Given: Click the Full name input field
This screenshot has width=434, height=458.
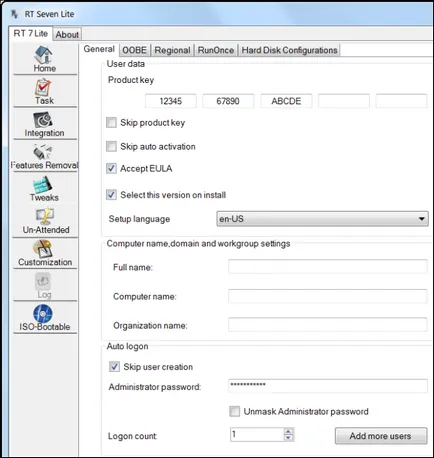Looking at the screenshot, I should [328, 267].
